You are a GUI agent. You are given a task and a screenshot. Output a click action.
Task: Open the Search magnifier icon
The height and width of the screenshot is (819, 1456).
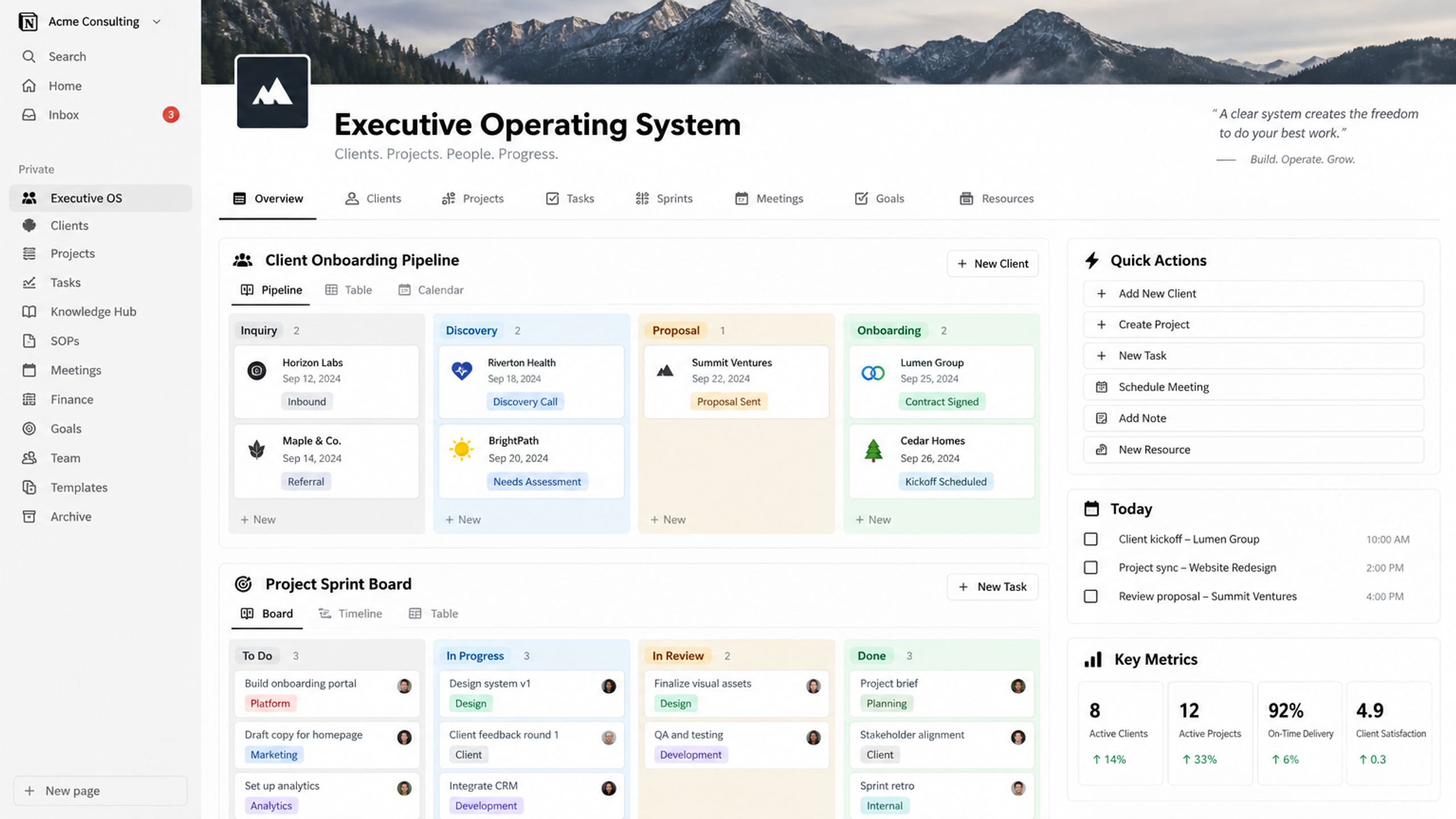(28, 56)
